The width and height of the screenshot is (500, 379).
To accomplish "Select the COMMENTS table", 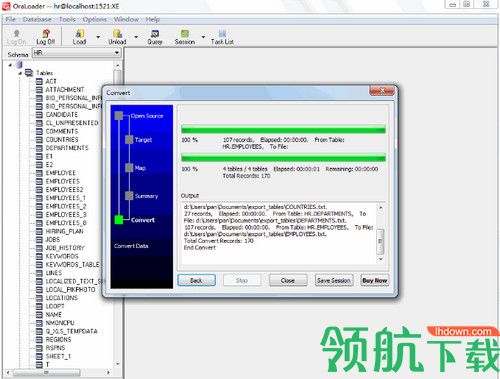I will pyautogui.click(x=62, y=131).
